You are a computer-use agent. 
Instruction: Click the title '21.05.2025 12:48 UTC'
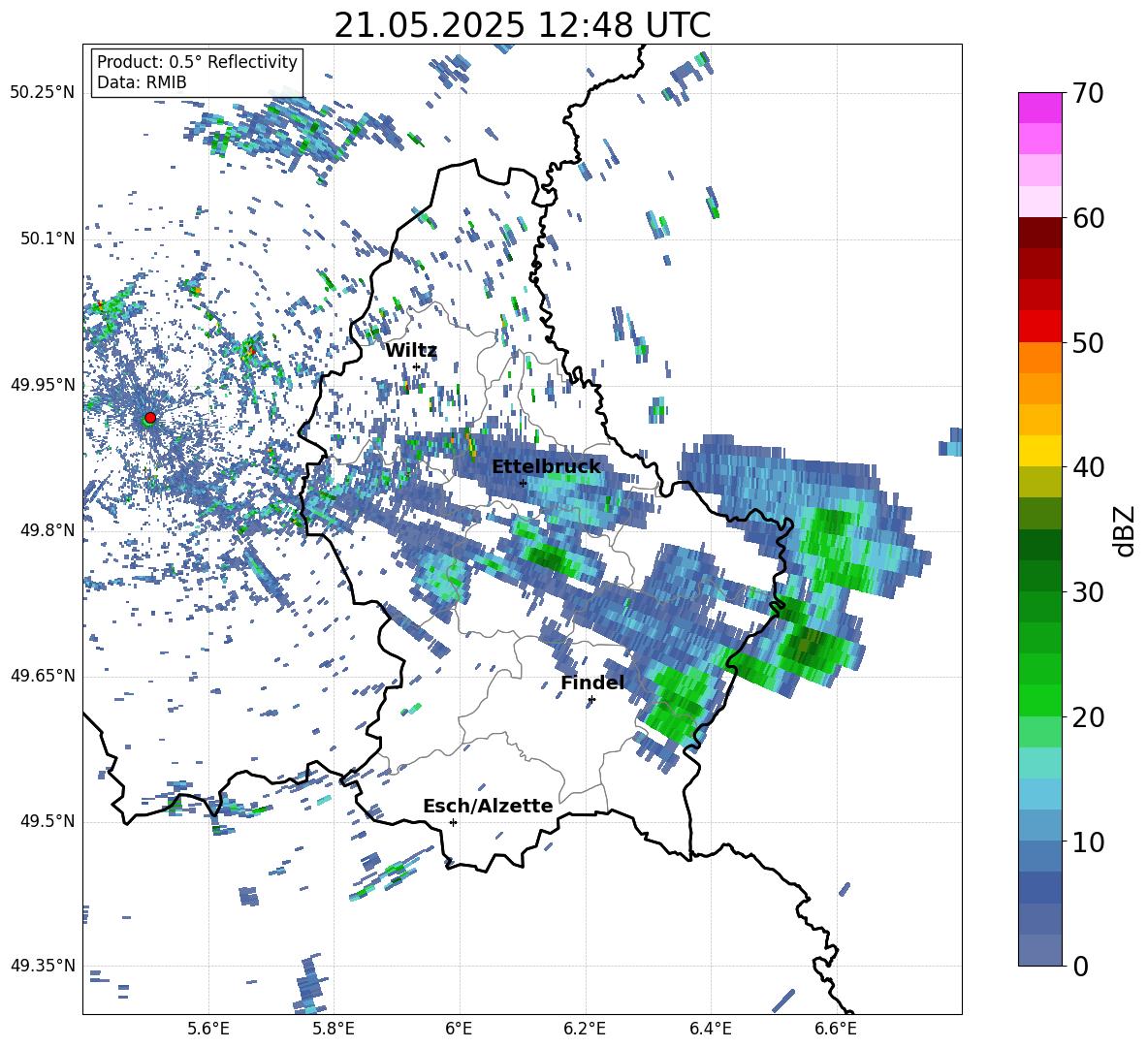(x=523, y=25)
